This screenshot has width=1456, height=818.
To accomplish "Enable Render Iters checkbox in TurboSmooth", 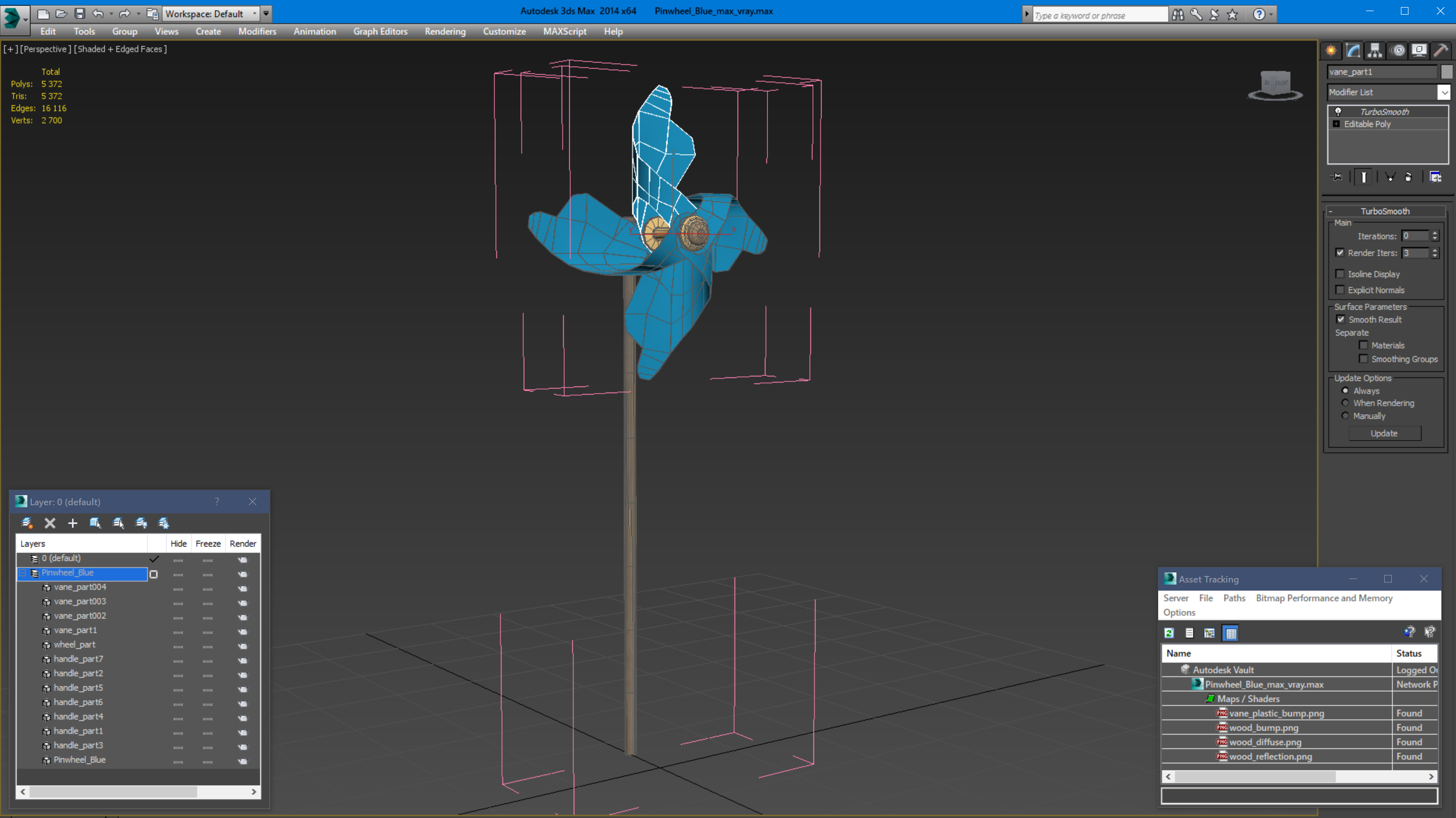I will click(x=1342, y=252).
